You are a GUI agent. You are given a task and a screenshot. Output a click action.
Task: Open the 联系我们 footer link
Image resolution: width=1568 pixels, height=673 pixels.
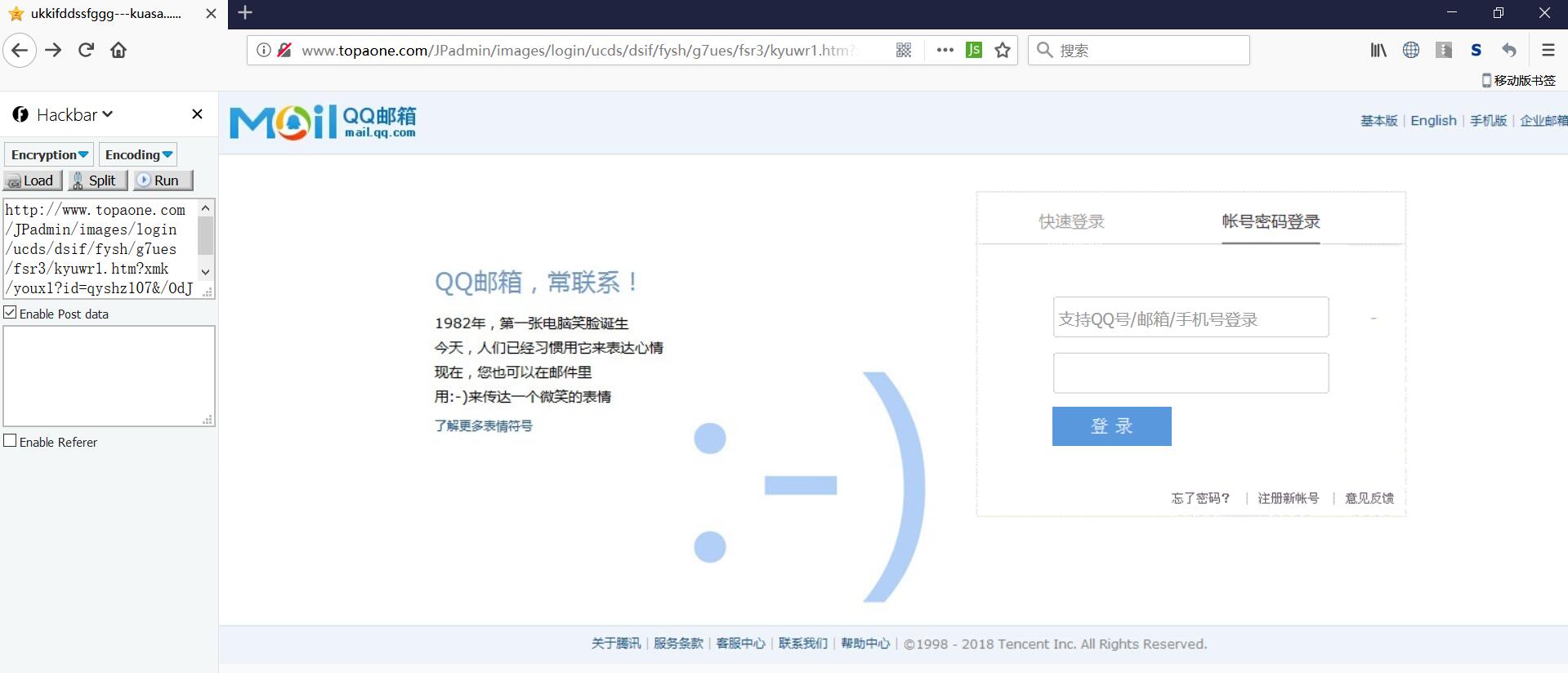point(803,644)
